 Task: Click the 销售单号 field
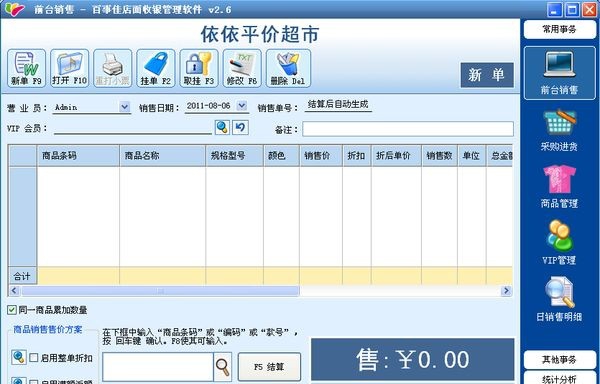[338, 105]
